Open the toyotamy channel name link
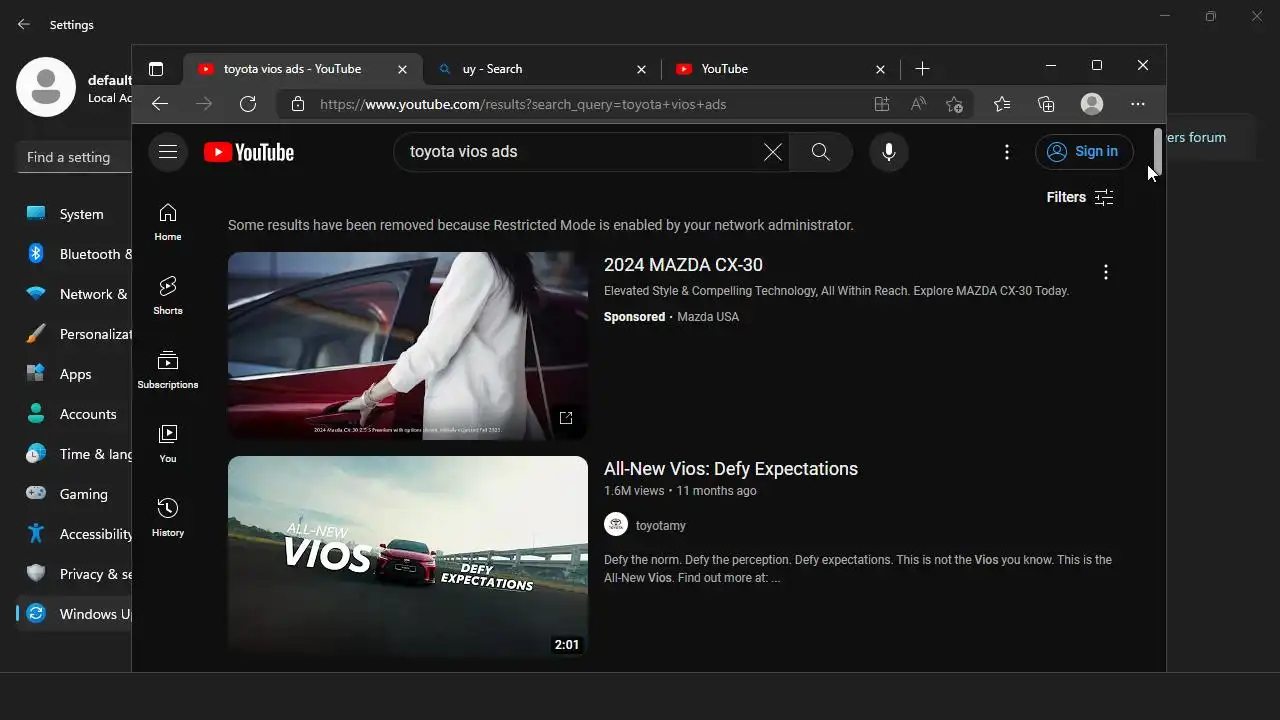This screenshot has height=720, width=1280. pyautogui.click(x=661, y=525)
